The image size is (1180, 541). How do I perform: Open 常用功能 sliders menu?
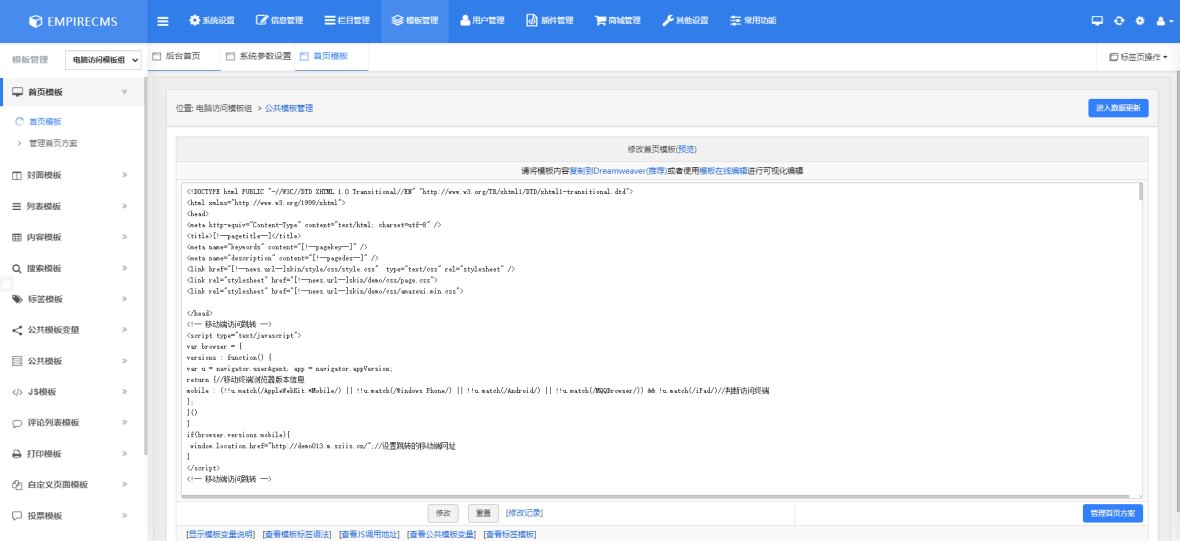click(753, 21)
